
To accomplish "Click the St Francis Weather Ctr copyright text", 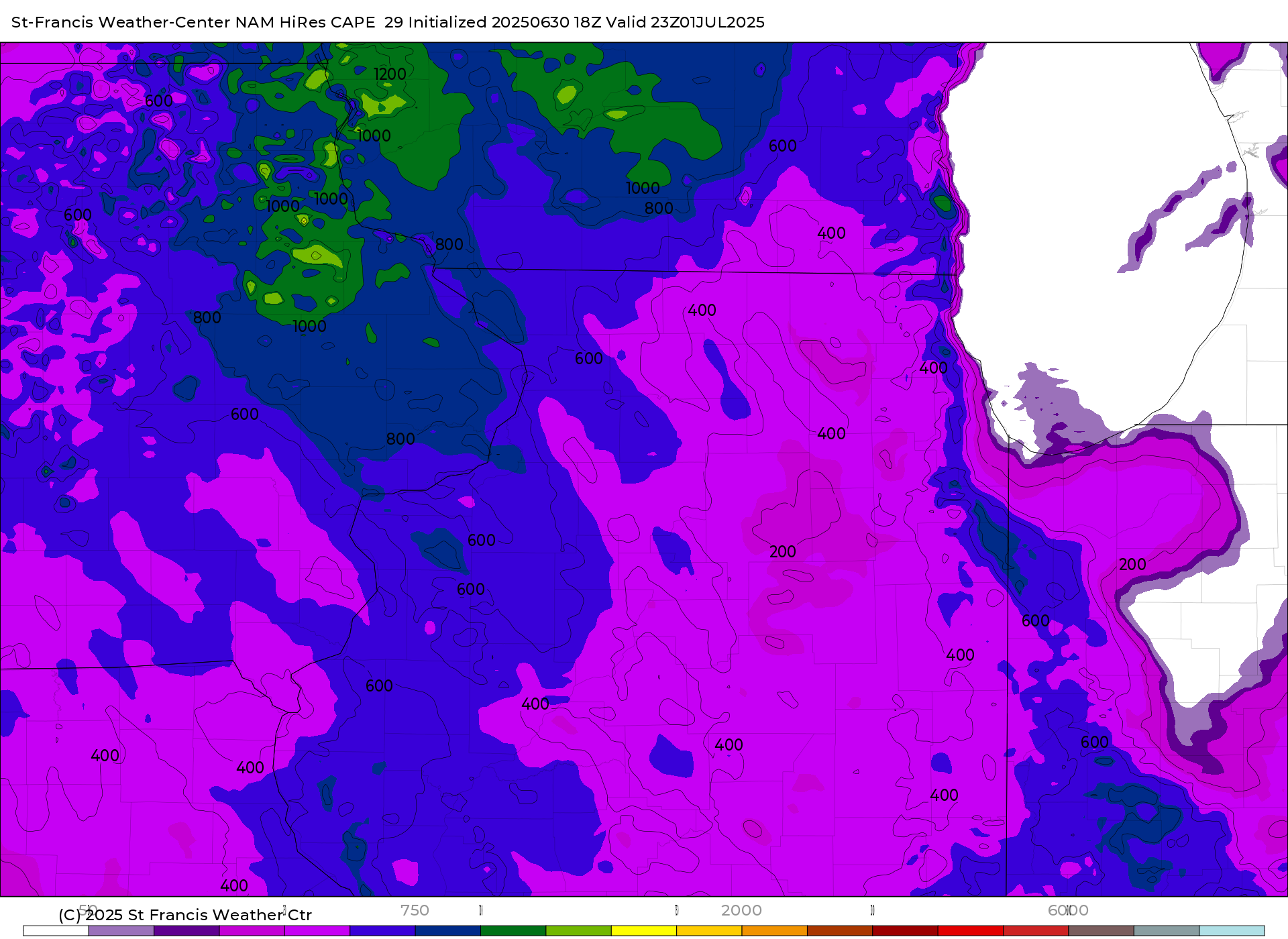I will coord(185,915).
